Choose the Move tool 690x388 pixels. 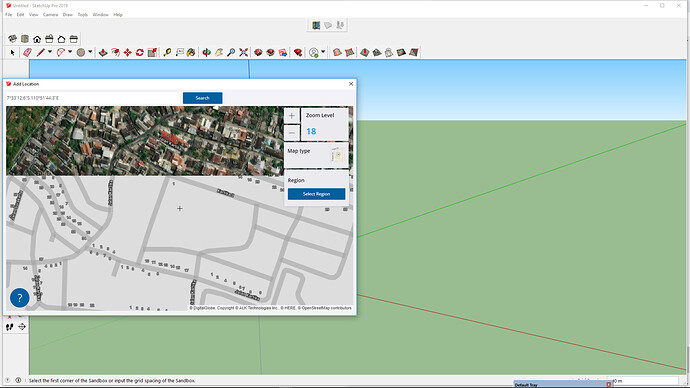coord(128,52)
